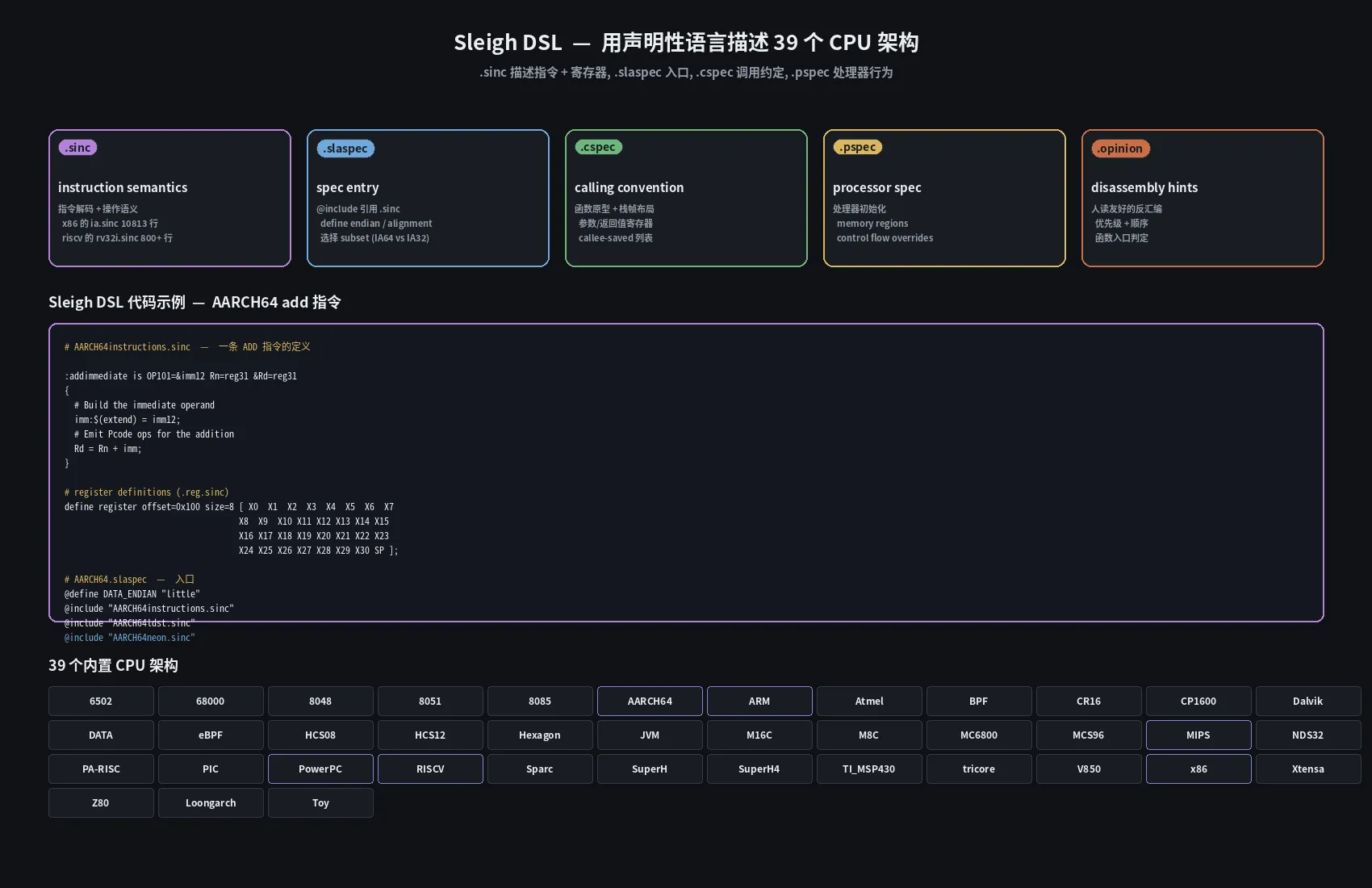This screenshot has width=1372, height=888.
Task: Click the 'define register offset=0x100' line
Action: pos(229,507)
